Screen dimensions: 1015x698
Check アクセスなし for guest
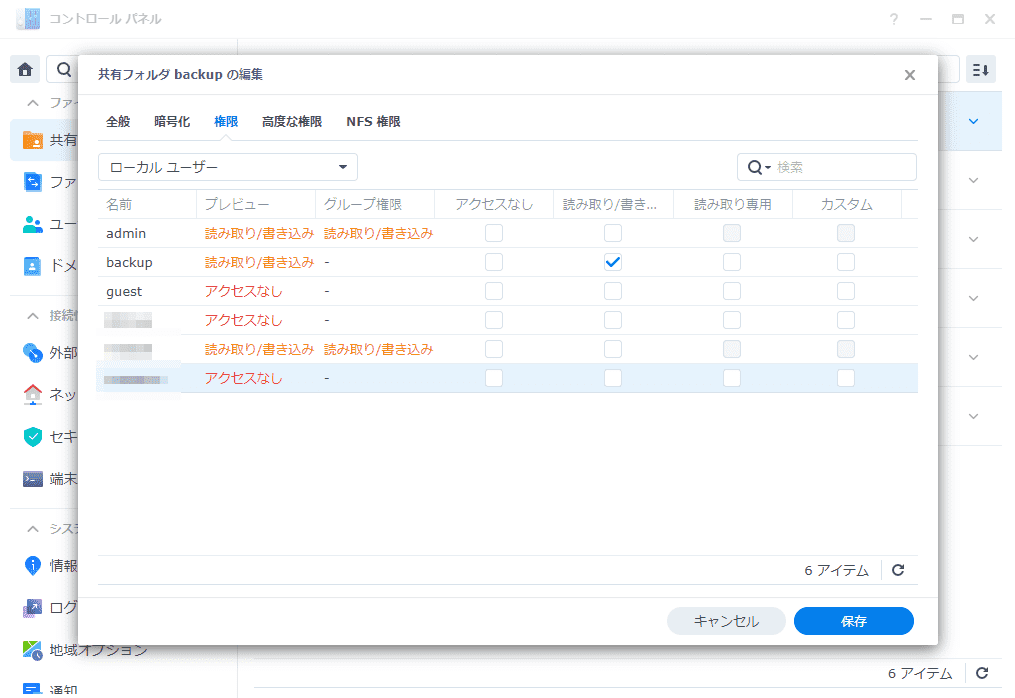494,291
